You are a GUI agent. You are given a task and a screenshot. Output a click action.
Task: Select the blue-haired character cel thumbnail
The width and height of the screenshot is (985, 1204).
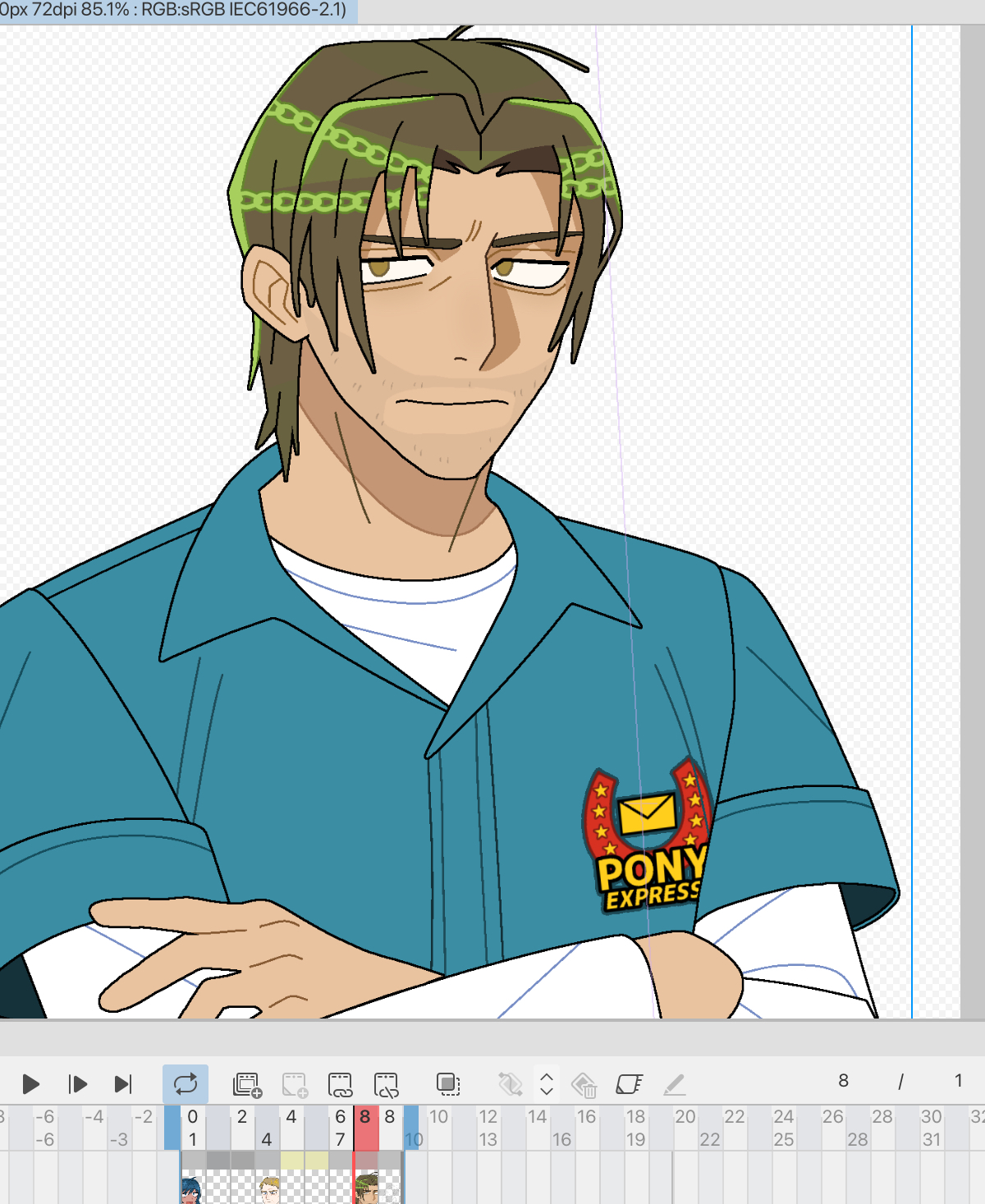click(x=191, y=1189)
